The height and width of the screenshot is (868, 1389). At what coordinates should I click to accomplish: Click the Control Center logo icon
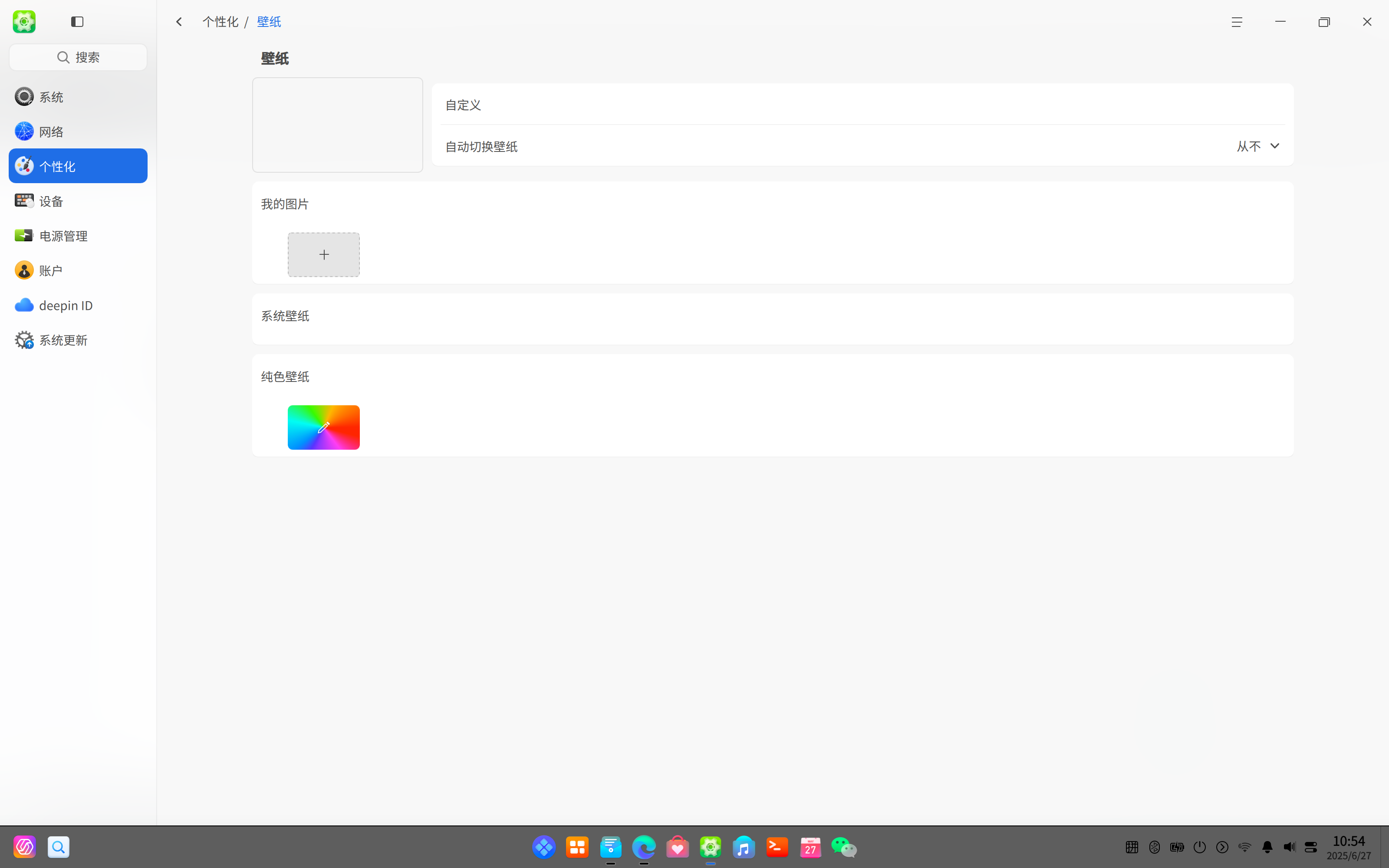tap(24, 22)
